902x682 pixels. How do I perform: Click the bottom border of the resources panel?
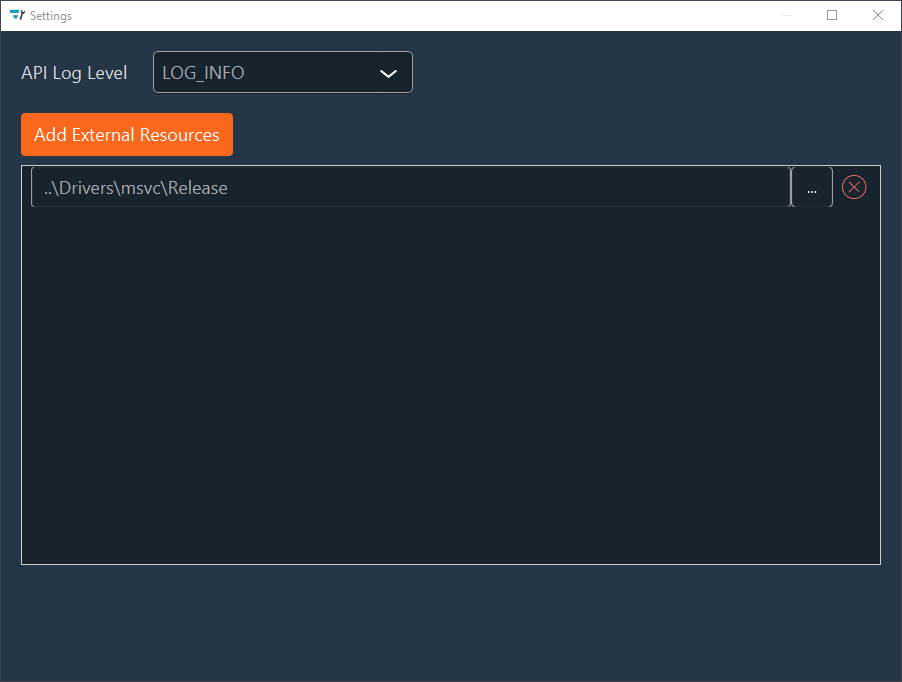click(x=450, y=564)
